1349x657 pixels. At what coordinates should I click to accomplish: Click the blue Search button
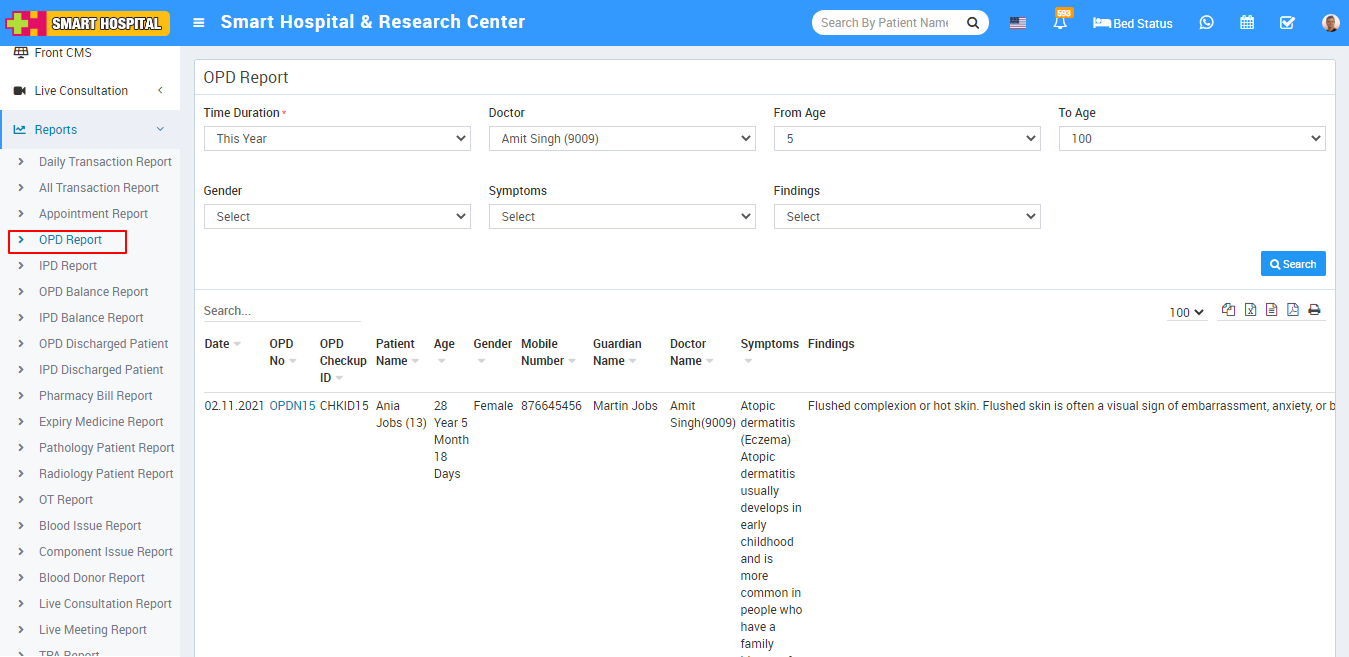tap(1293, 264)
